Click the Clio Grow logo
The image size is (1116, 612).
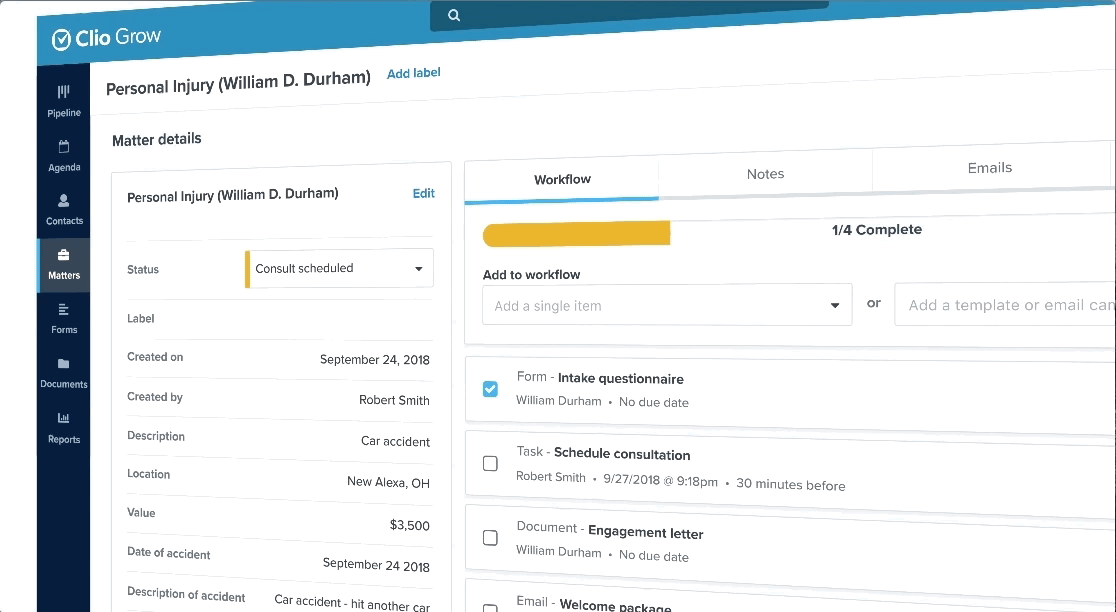click(106, 38)
